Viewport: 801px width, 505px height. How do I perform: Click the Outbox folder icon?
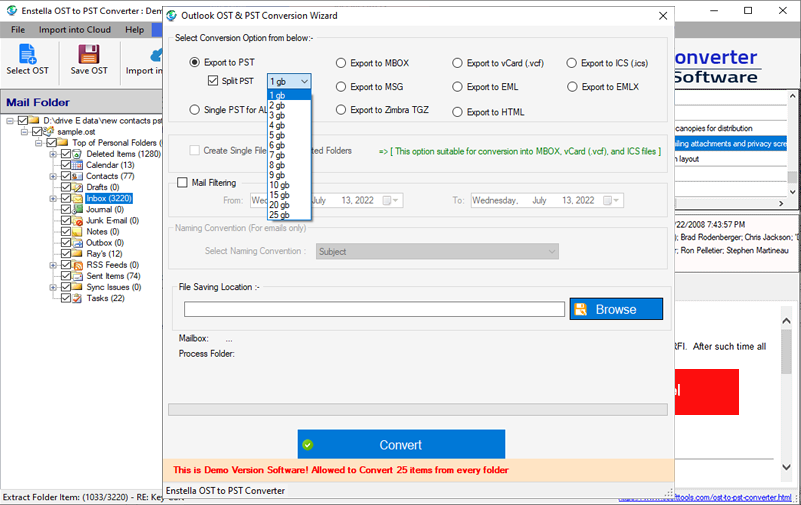77,243
